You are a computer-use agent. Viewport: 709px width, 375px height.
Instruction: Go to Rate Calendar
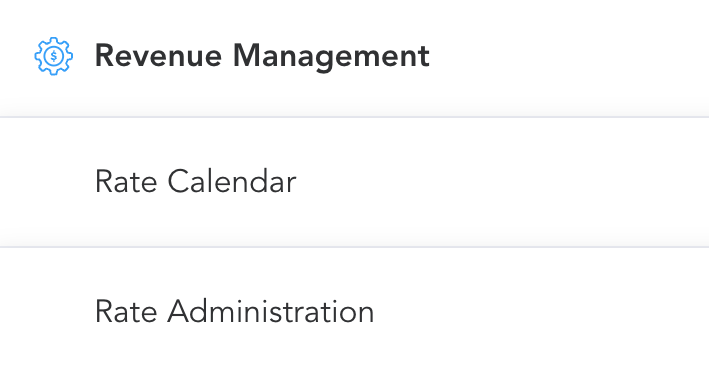coord(354,182)
